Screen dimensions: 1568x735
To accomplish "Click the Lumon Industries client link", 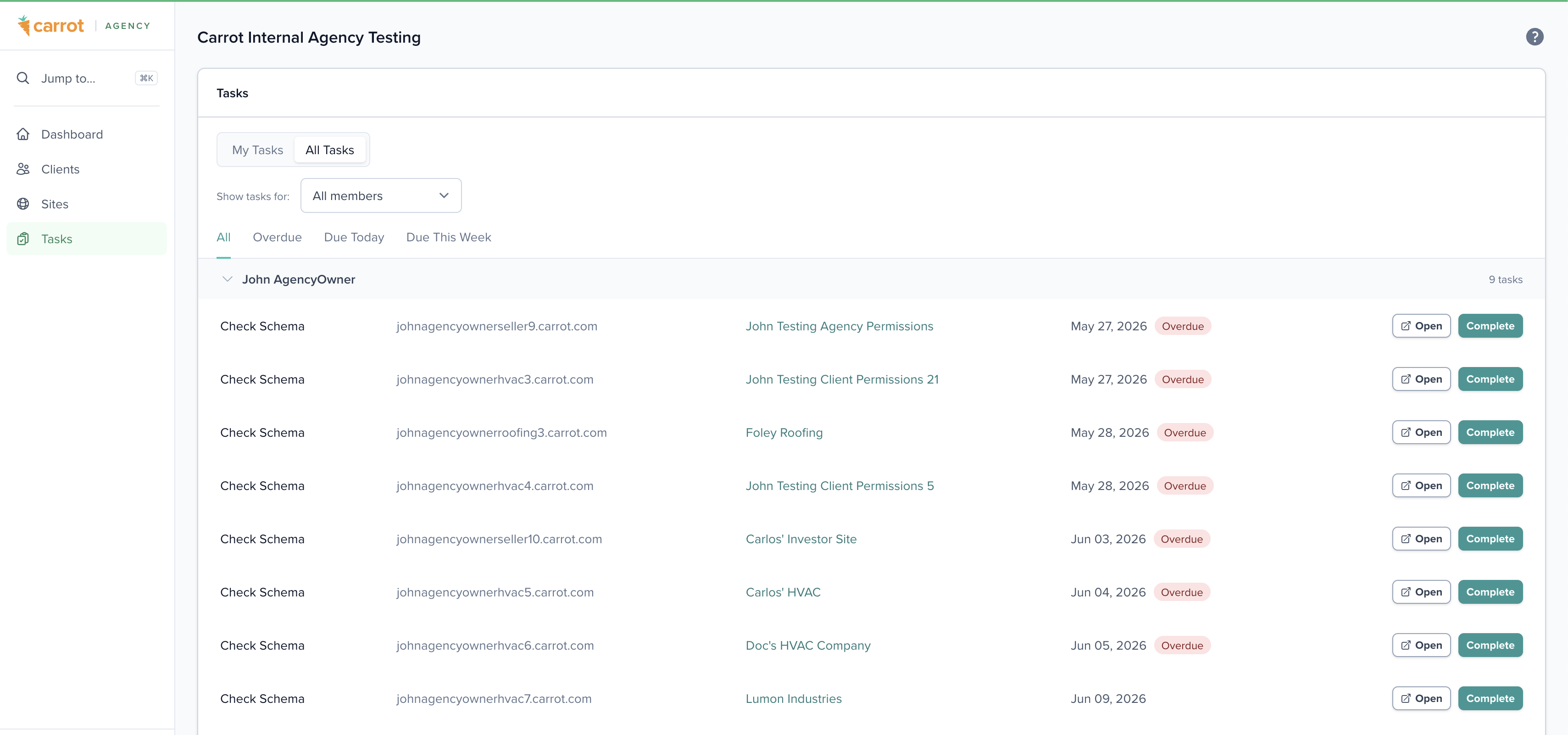I will (794, 699).
